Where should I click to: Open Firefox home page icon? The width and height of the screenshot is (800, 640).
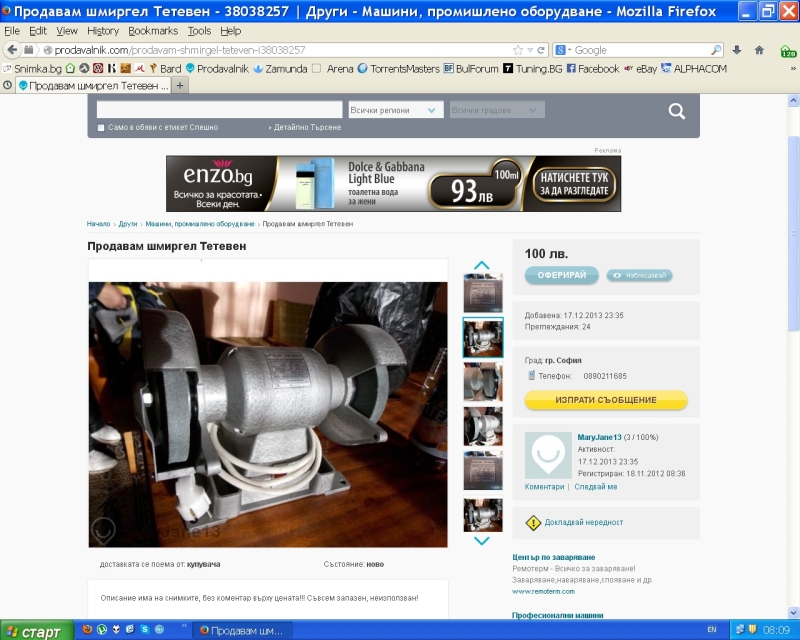tap(759, 50)
